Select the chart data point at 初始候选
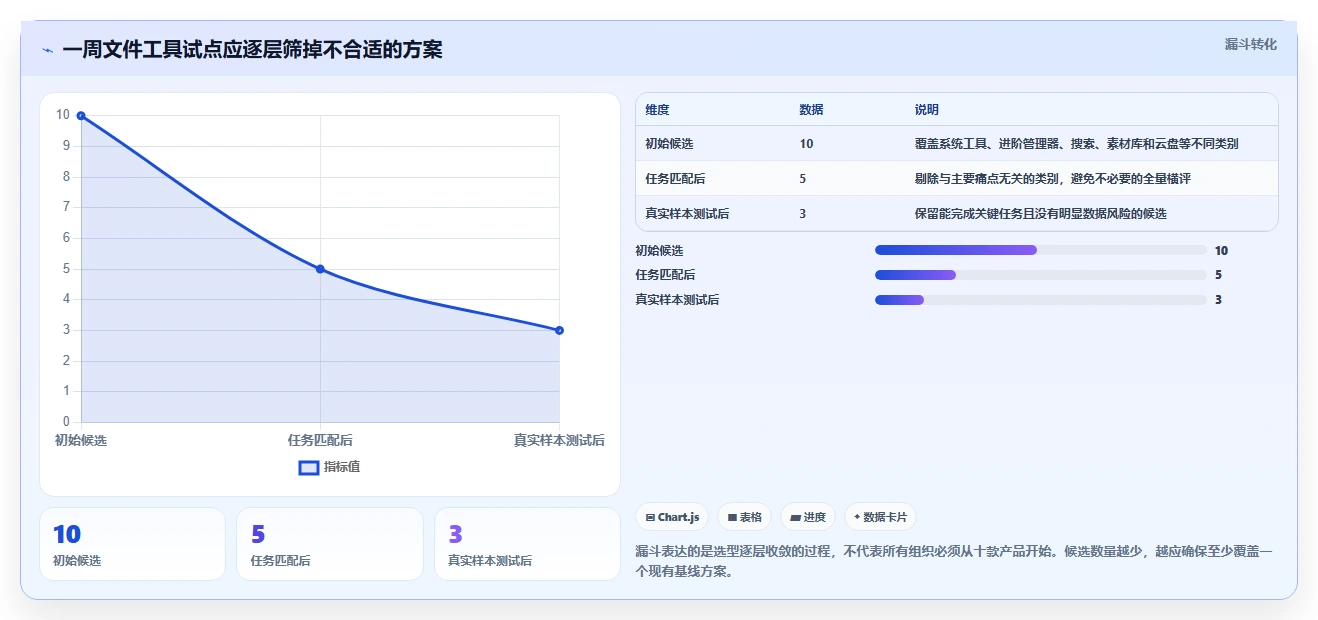This screenshot has height=620, width=1318. click(81, 116)
